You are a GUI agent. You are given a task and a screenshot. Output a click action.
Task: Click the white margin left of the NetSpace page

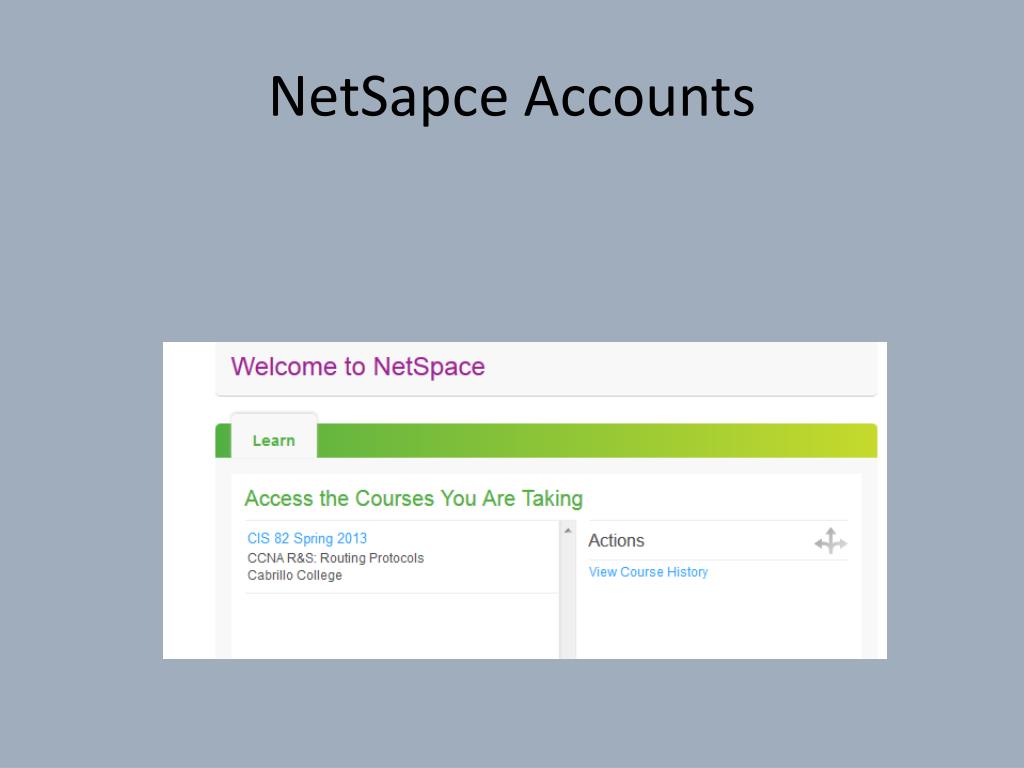(x=189, y=500)
